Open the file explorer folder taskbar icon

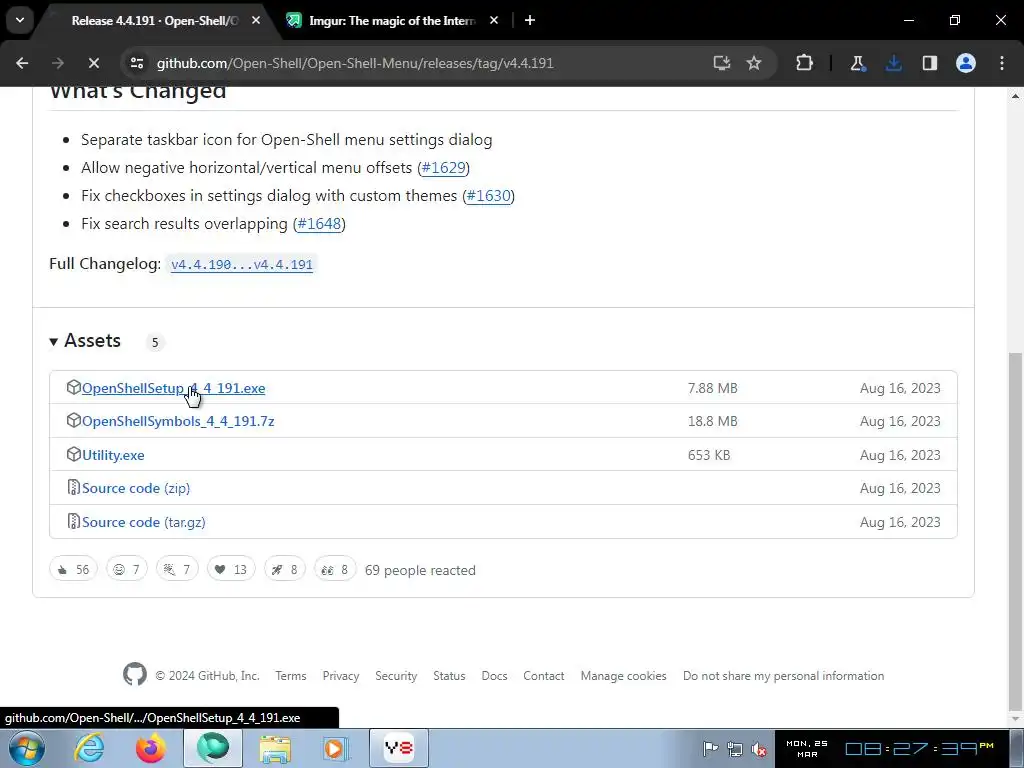tap(275, 748)
